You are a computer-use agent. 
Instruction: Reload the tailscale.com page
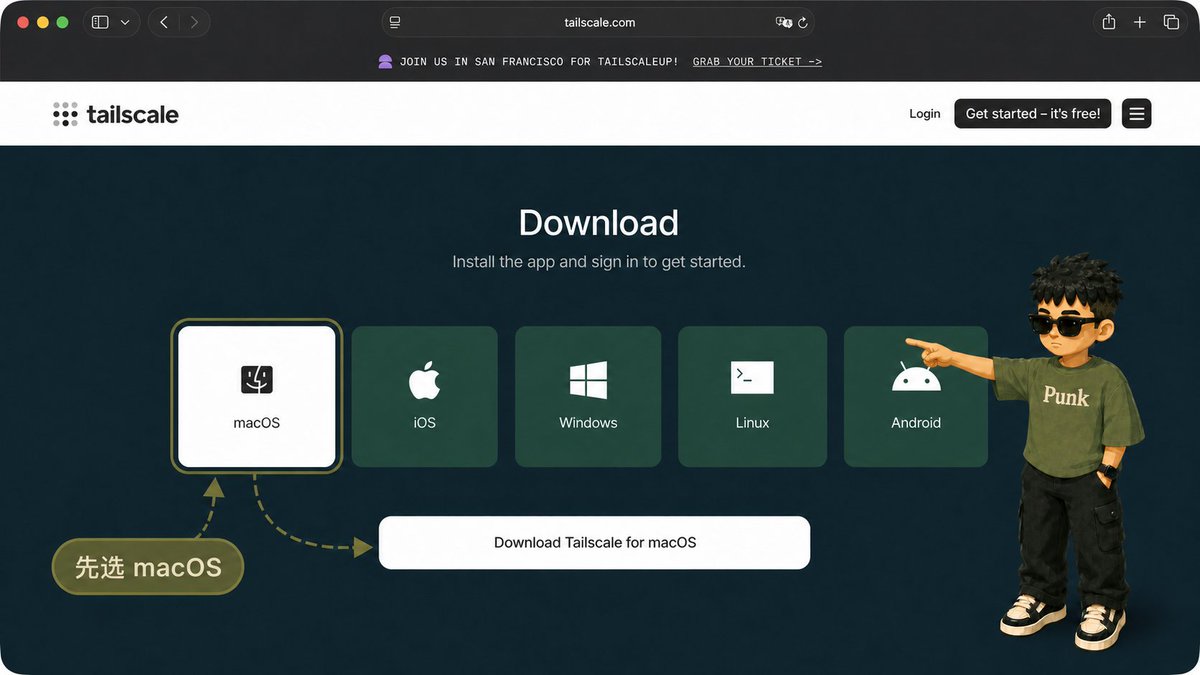(803, 22)
